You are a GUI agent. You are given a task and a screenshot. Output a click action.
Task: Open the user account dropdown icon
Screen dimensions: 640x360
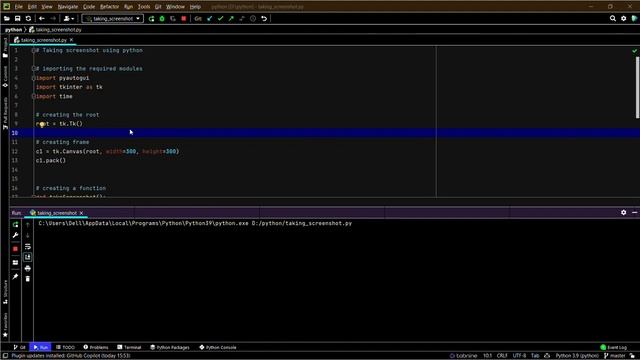click(x=69, y=18)
